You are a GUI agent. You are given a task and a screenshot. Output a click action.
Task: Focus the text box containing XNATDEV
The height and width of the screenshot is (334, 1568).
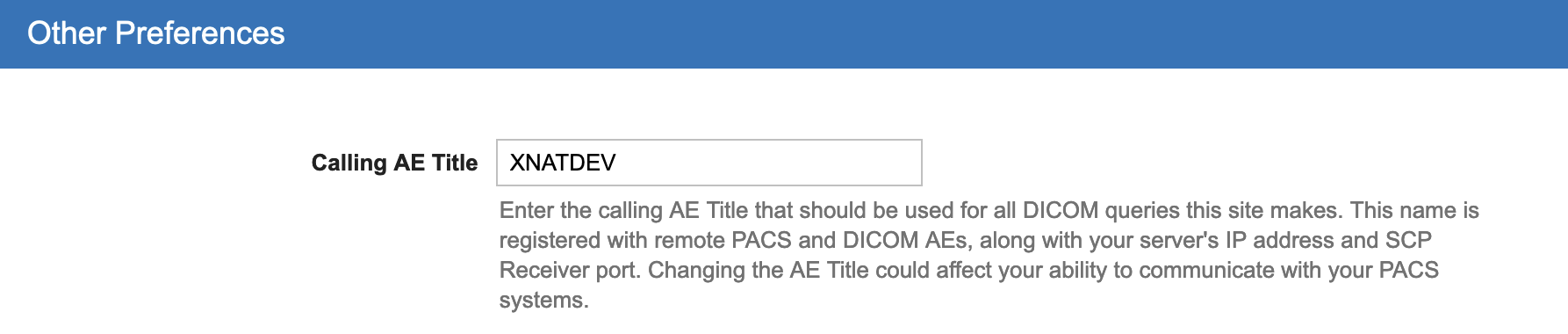708,163
